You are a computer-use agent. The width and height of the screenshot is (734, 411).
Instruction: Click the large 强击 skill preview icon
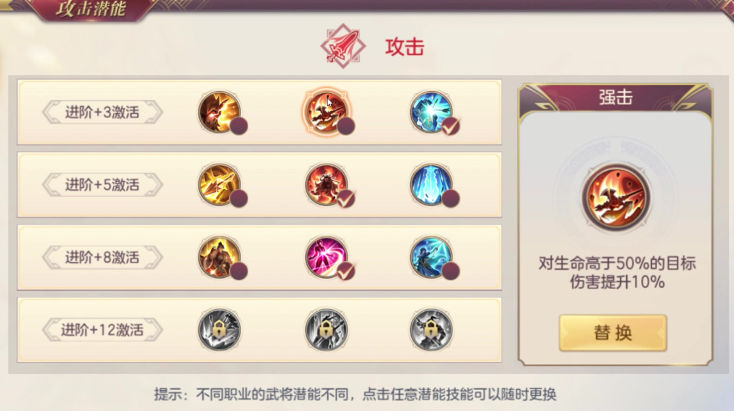pyautogui.click(x=616, y=197)
